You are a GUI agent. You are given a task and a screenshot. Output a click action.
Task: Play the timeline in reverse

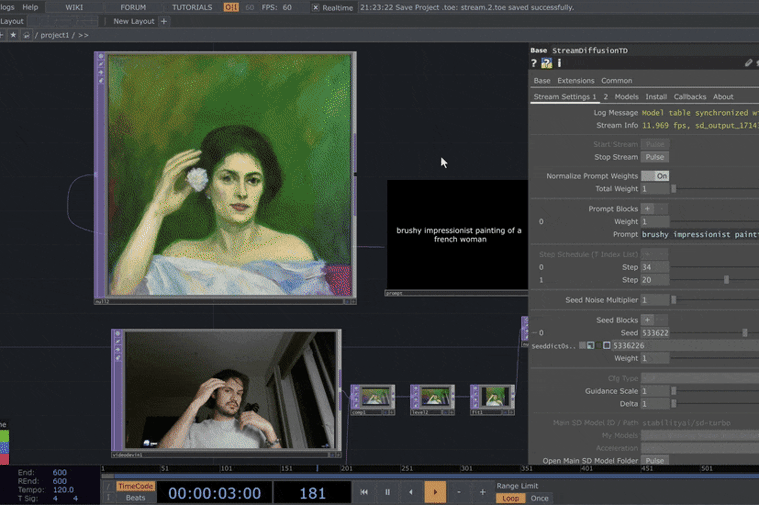[411, 492]
